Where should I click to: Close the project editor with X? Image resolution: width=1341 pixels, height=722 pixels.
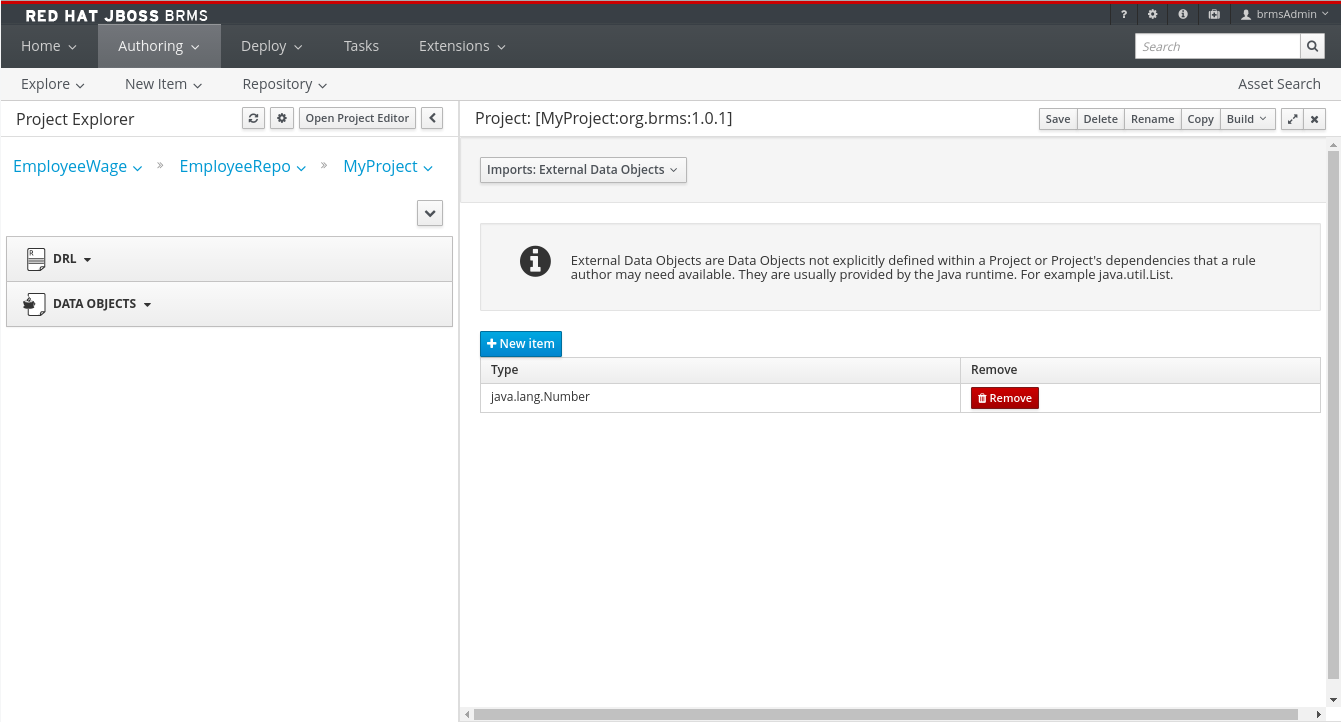click(1315, 119)
